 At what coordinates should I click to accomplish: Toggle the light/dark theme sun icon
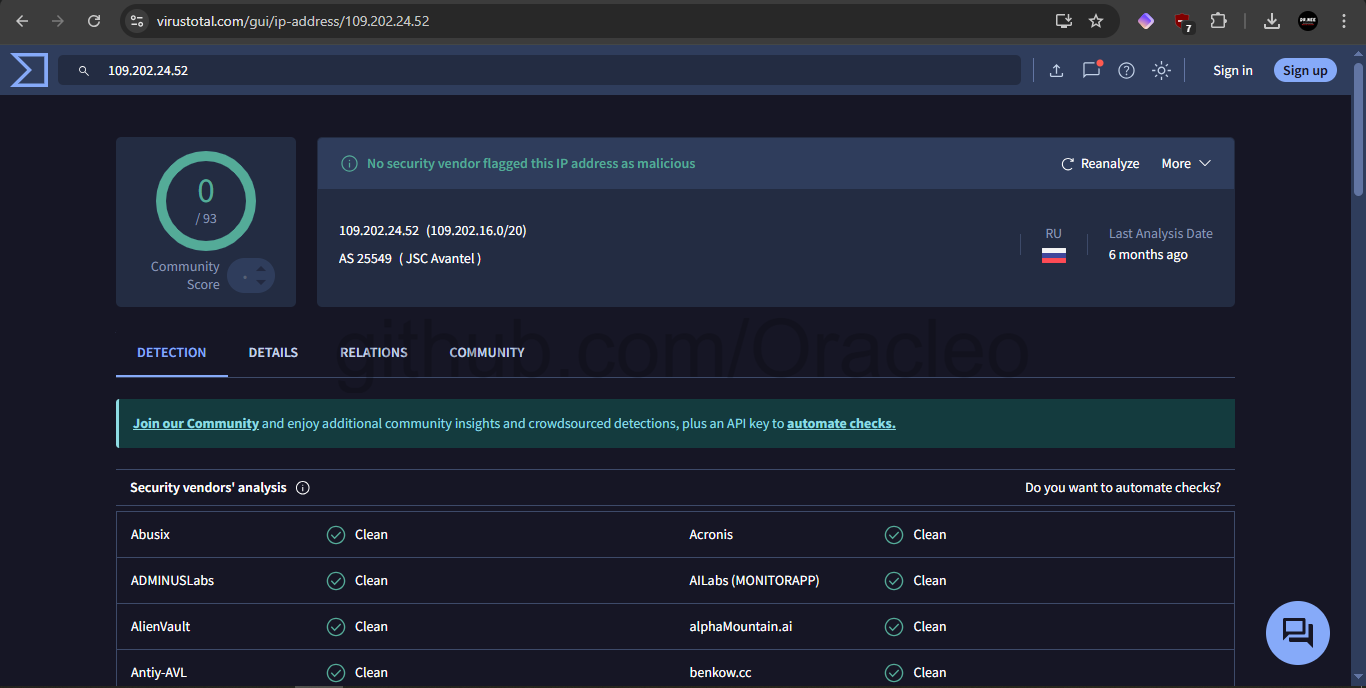point(1161,70)
